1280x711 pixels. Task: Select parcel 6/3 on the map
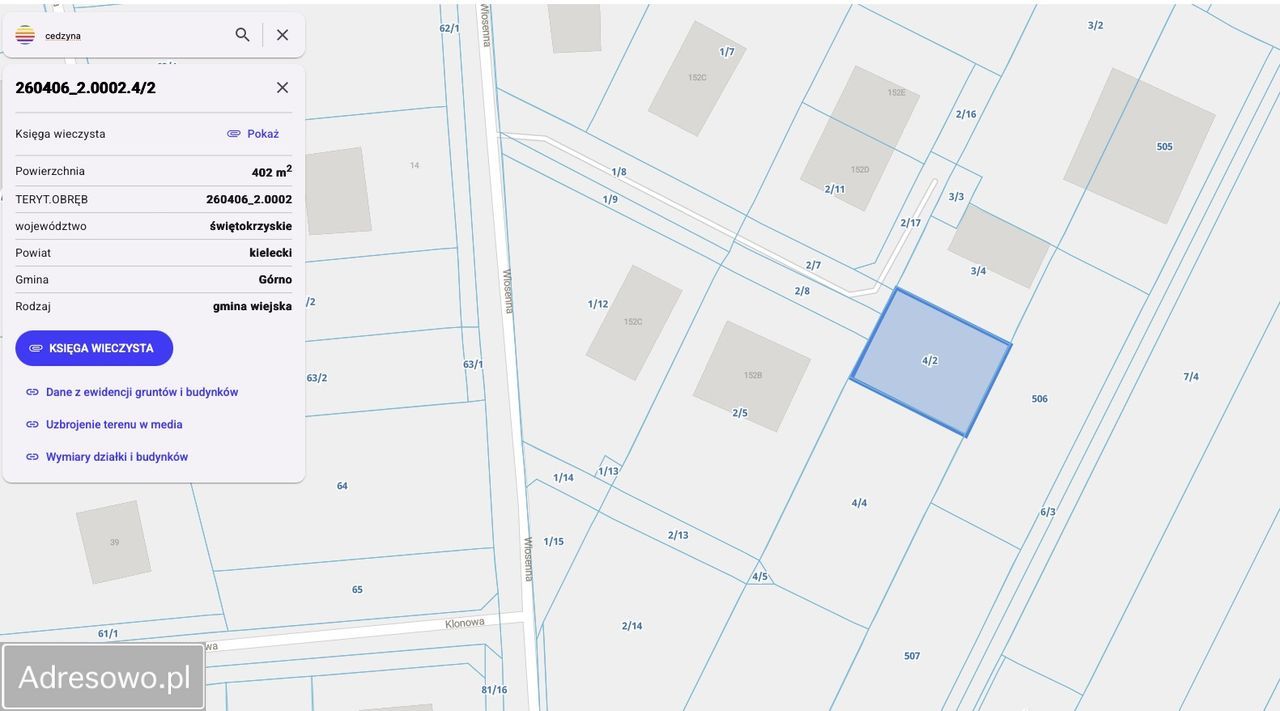(1048, 512)
